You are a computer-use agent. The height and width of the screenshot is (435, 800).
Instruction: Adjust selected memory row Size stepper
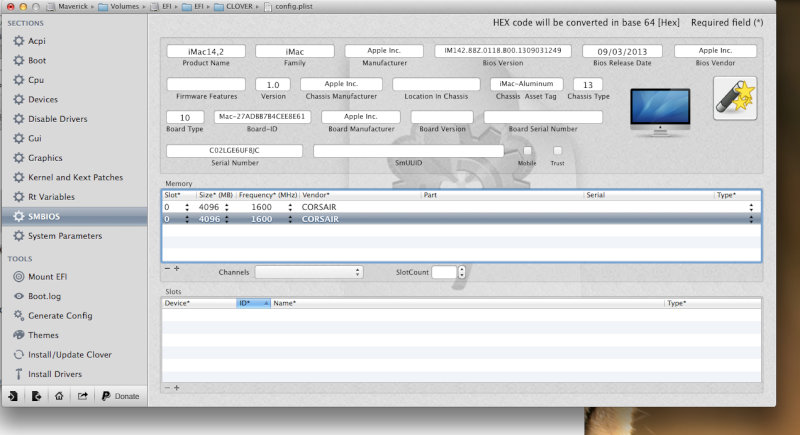tap(227, 219)
